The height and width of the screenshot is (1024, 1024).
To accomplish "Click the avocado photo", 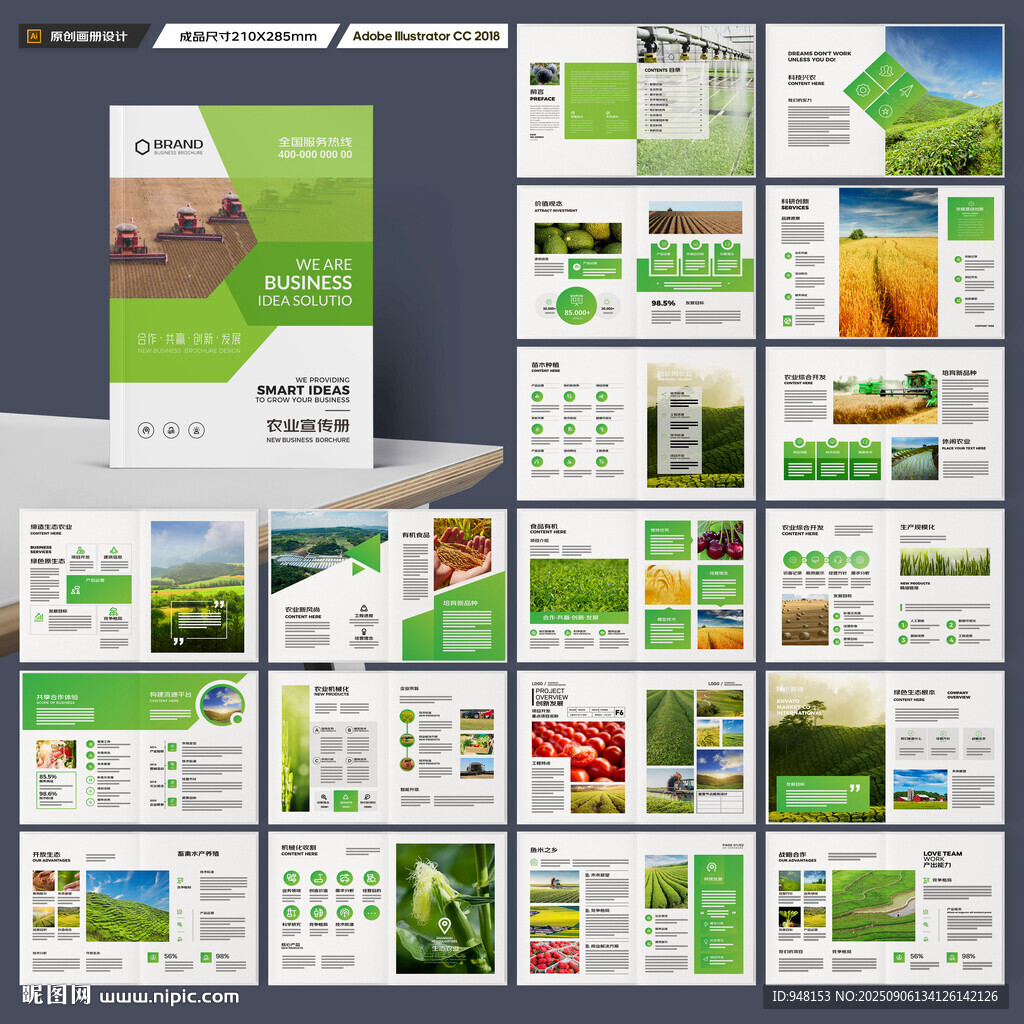I will pyautogui.click(x=578, y=238).
